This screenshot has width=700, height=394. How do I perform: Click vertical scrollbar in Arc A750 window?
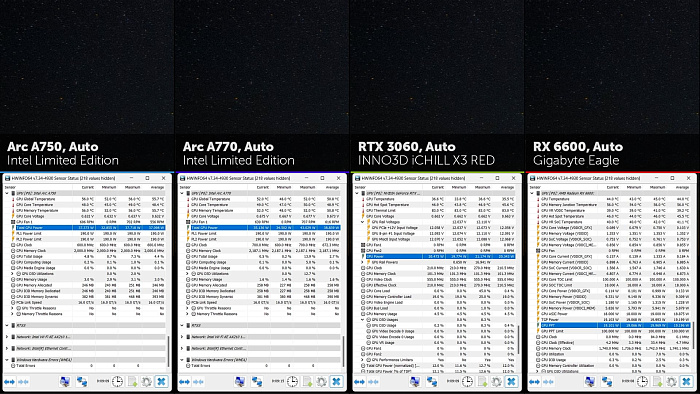click(168, 352)
